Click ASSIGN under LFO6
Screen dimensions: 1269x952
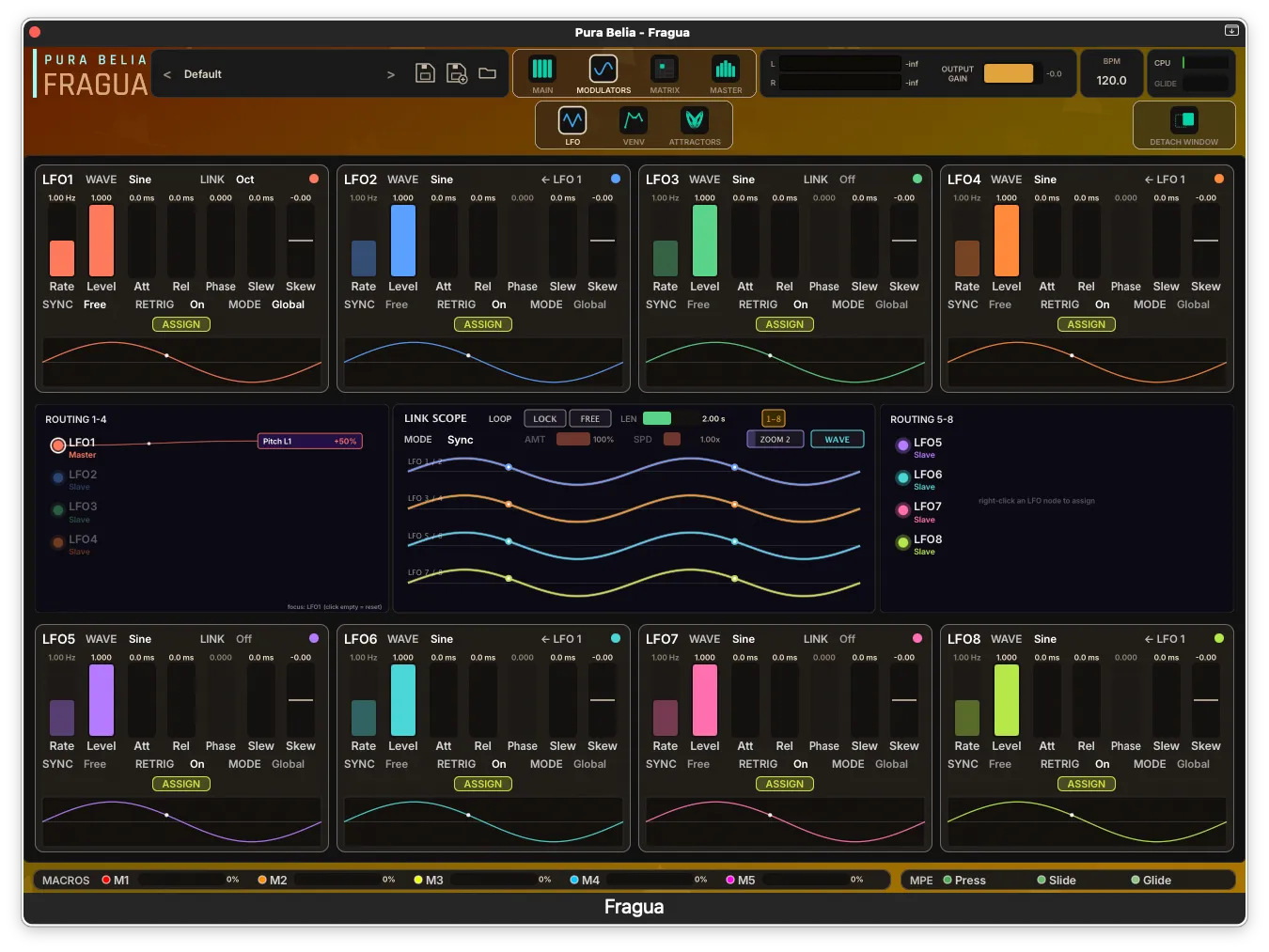[x=483, y=784]
